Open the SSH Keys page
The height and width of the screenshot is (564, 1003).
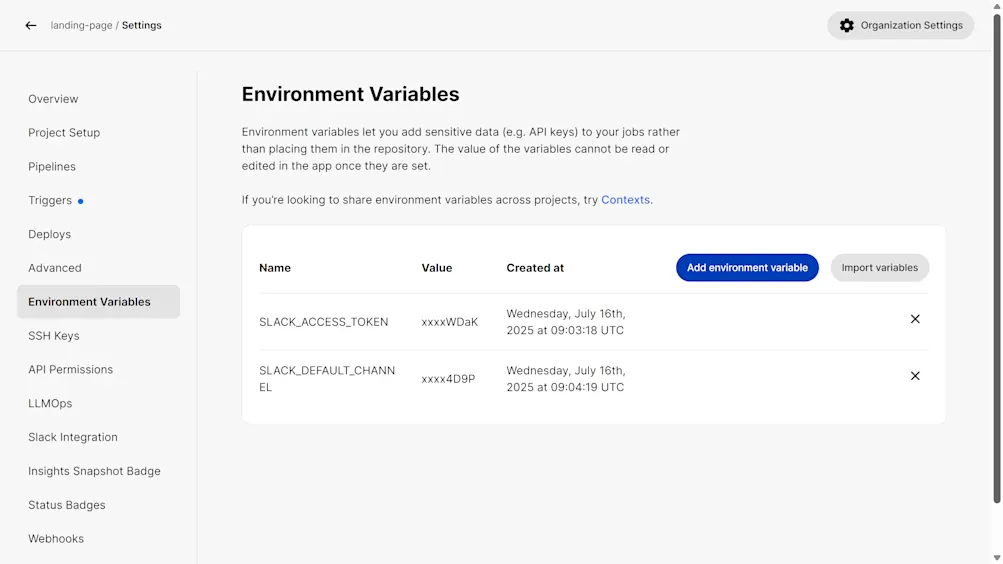pos(54,336)
